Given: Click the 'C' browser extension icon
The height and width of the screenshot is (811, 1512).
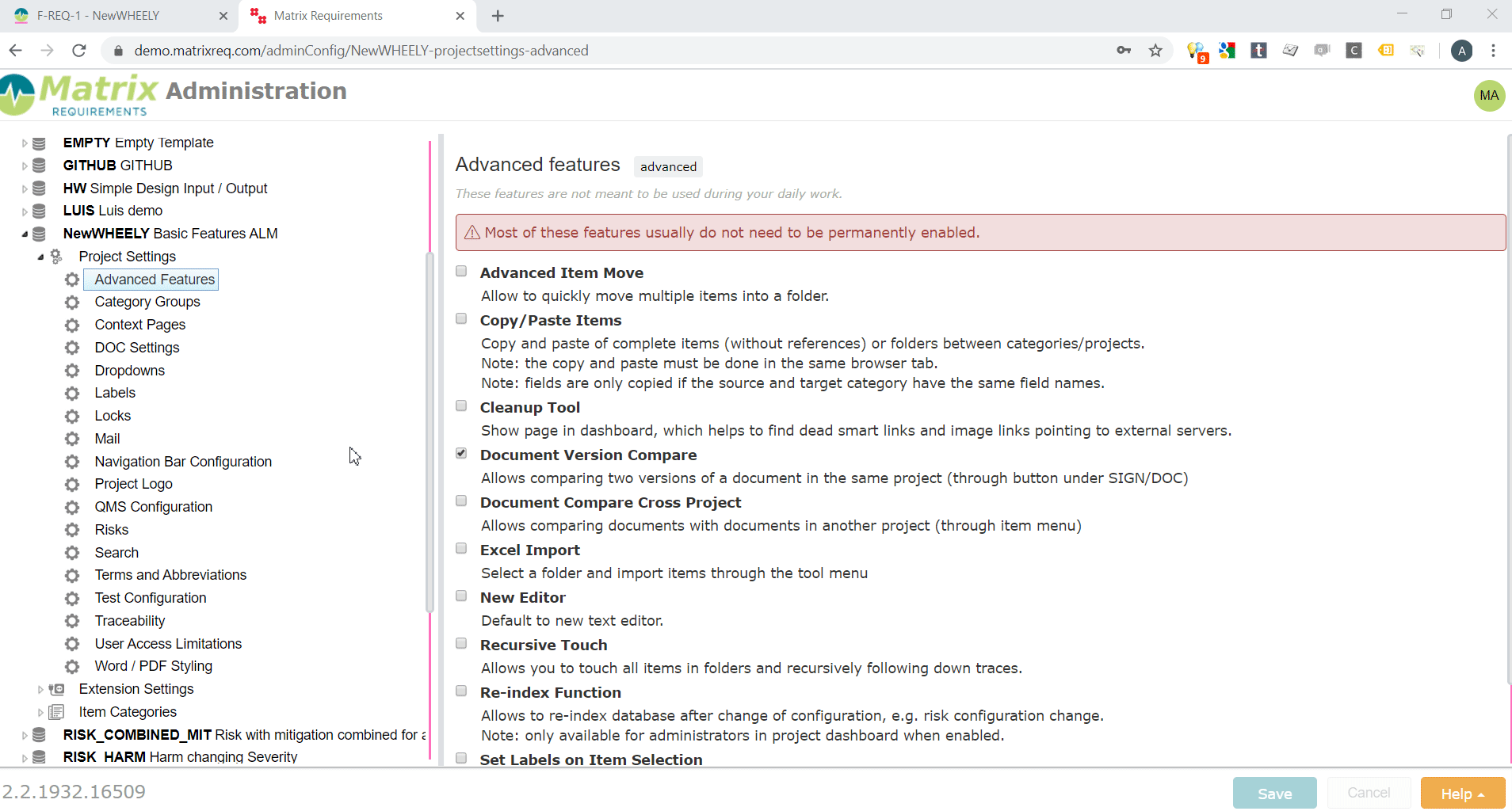Looking at the screenshot, I should pos(1354,51).
